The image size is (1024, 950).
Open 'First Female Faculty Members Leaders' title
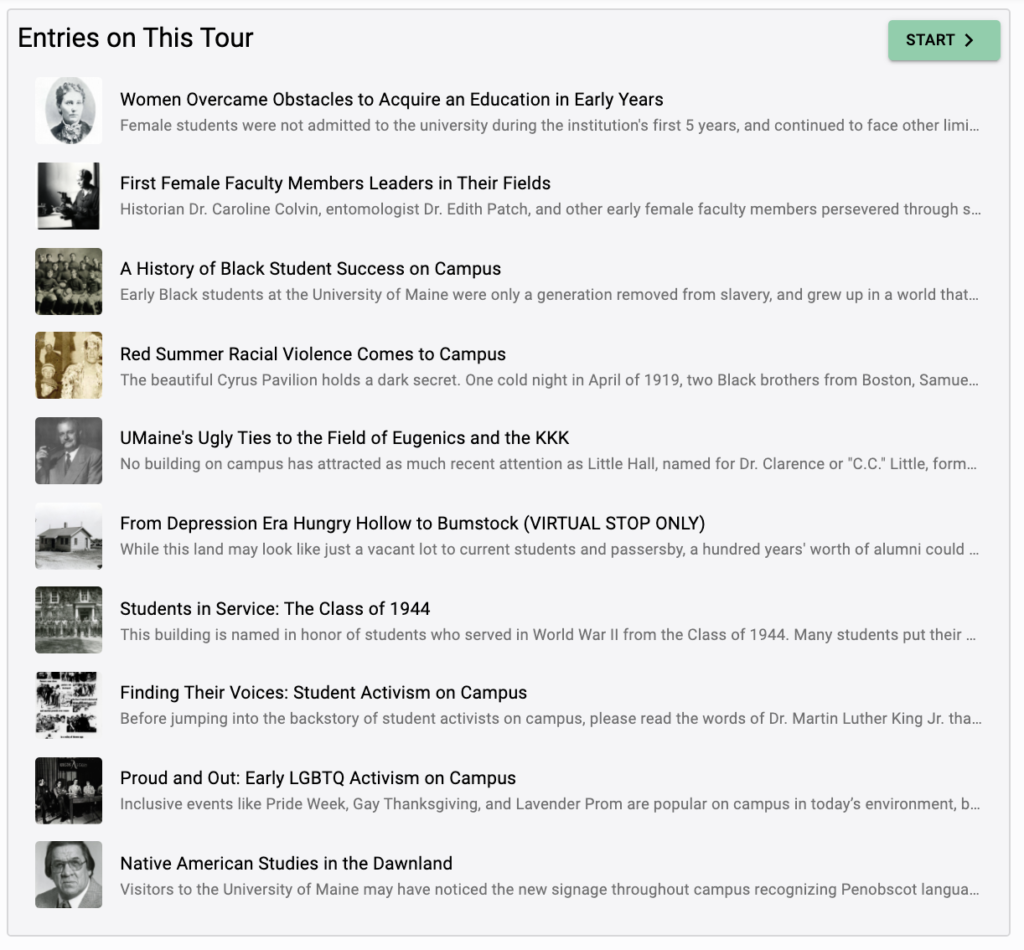(x=335, y=183)
